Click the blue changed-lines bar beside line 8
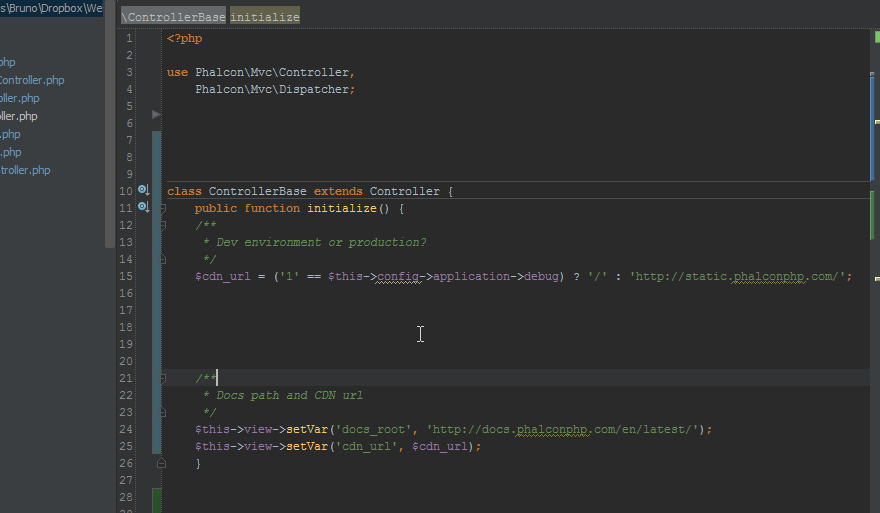 [x=157, y=157]
